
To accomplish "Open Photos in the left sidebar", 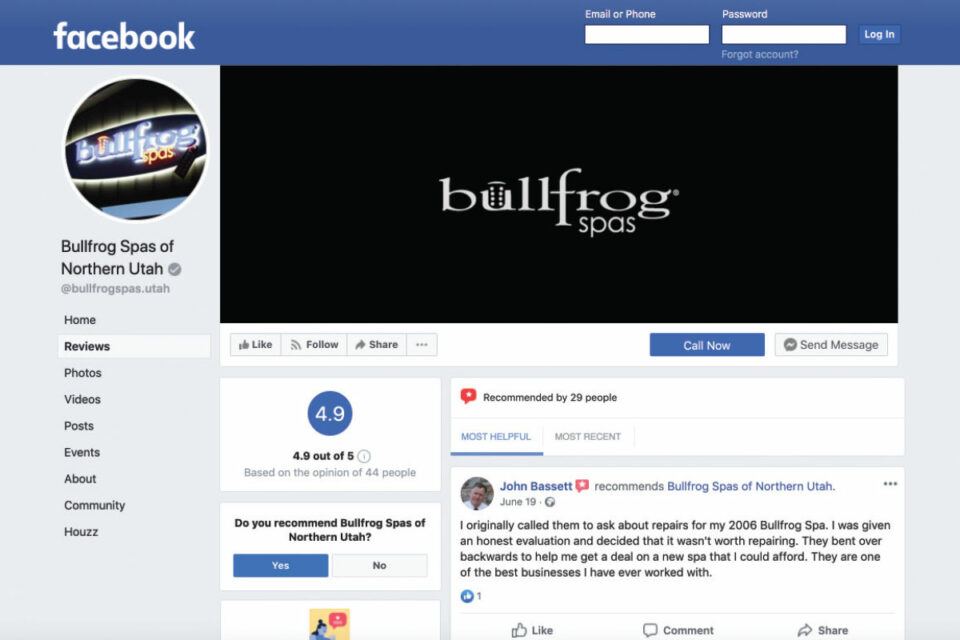I will point(83,373).
